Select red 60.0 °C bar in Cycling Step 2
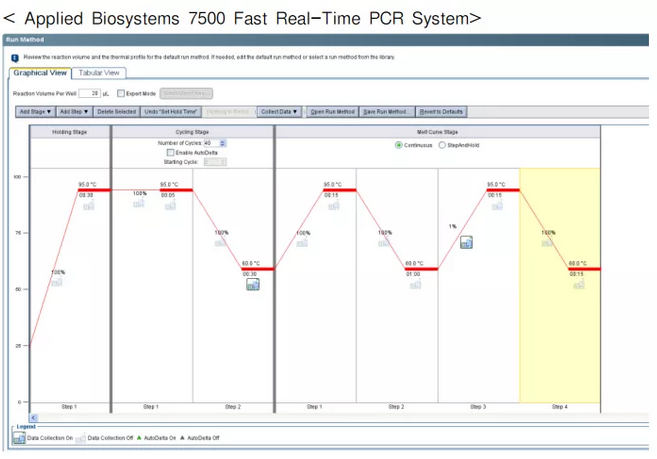Viewport: 657px width, 459px height. [x=258, y=269]
